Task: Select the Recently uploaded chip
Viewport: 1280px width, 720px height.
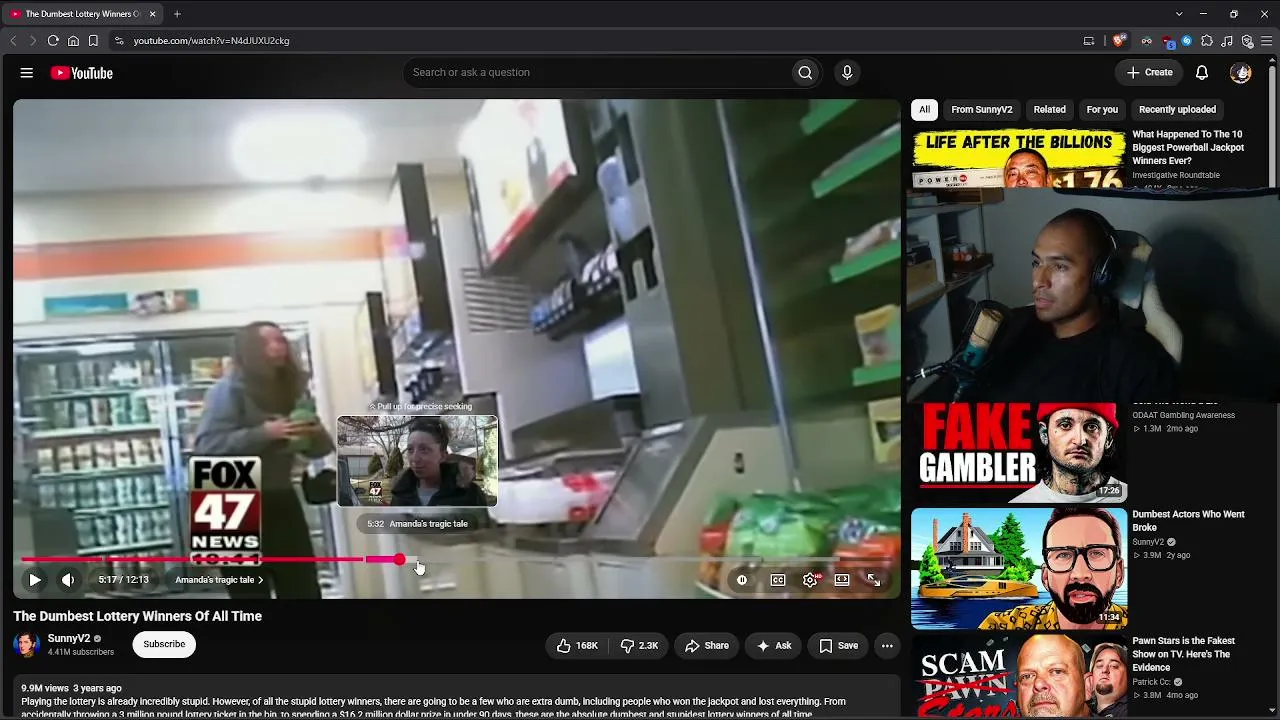Action: pos(1177,110)
